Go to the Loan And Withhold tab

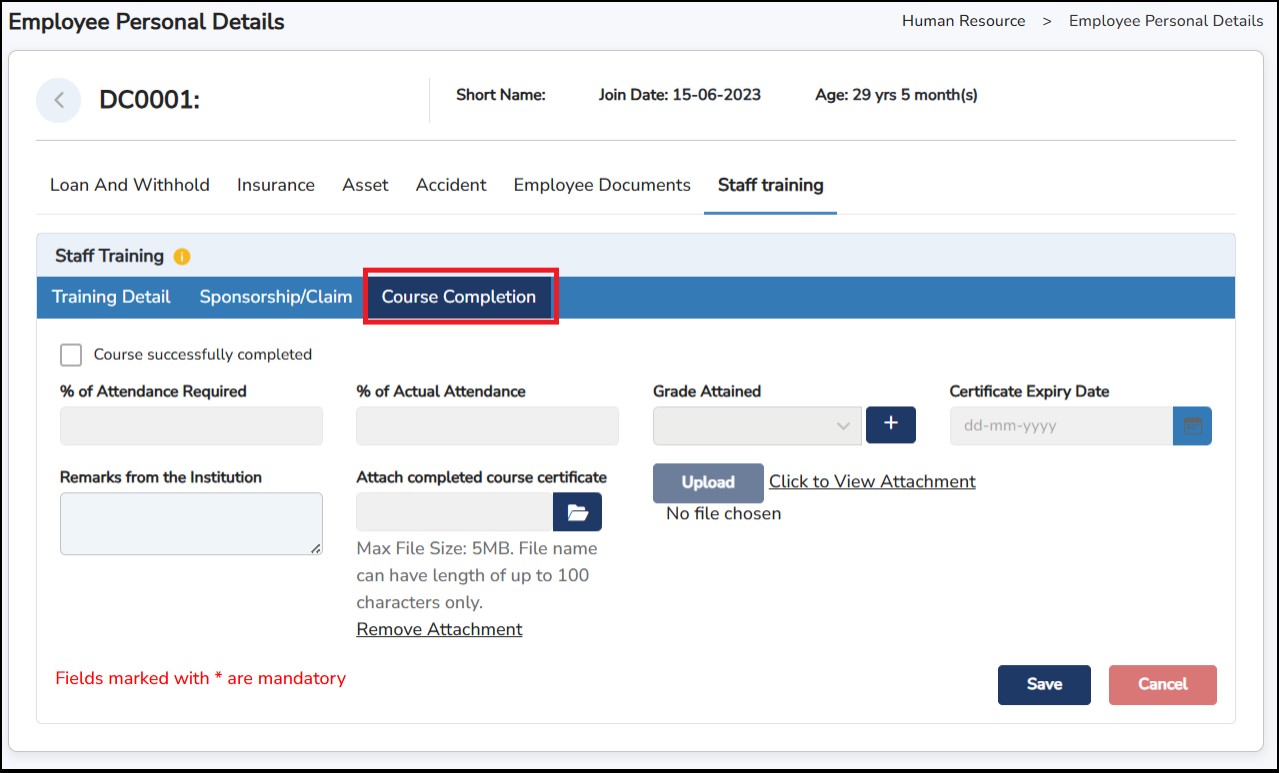(x=130, y=185)
